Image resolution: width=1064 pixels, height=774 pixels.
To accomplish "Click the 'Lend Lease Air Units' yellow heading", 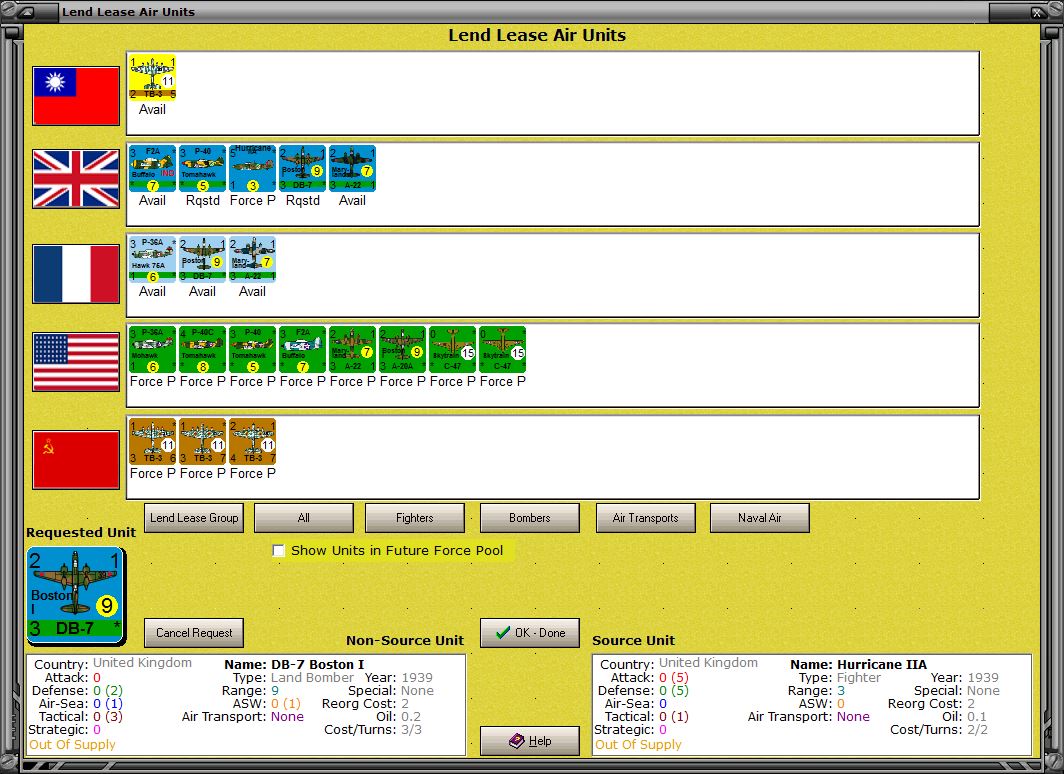I will [537, 35].
